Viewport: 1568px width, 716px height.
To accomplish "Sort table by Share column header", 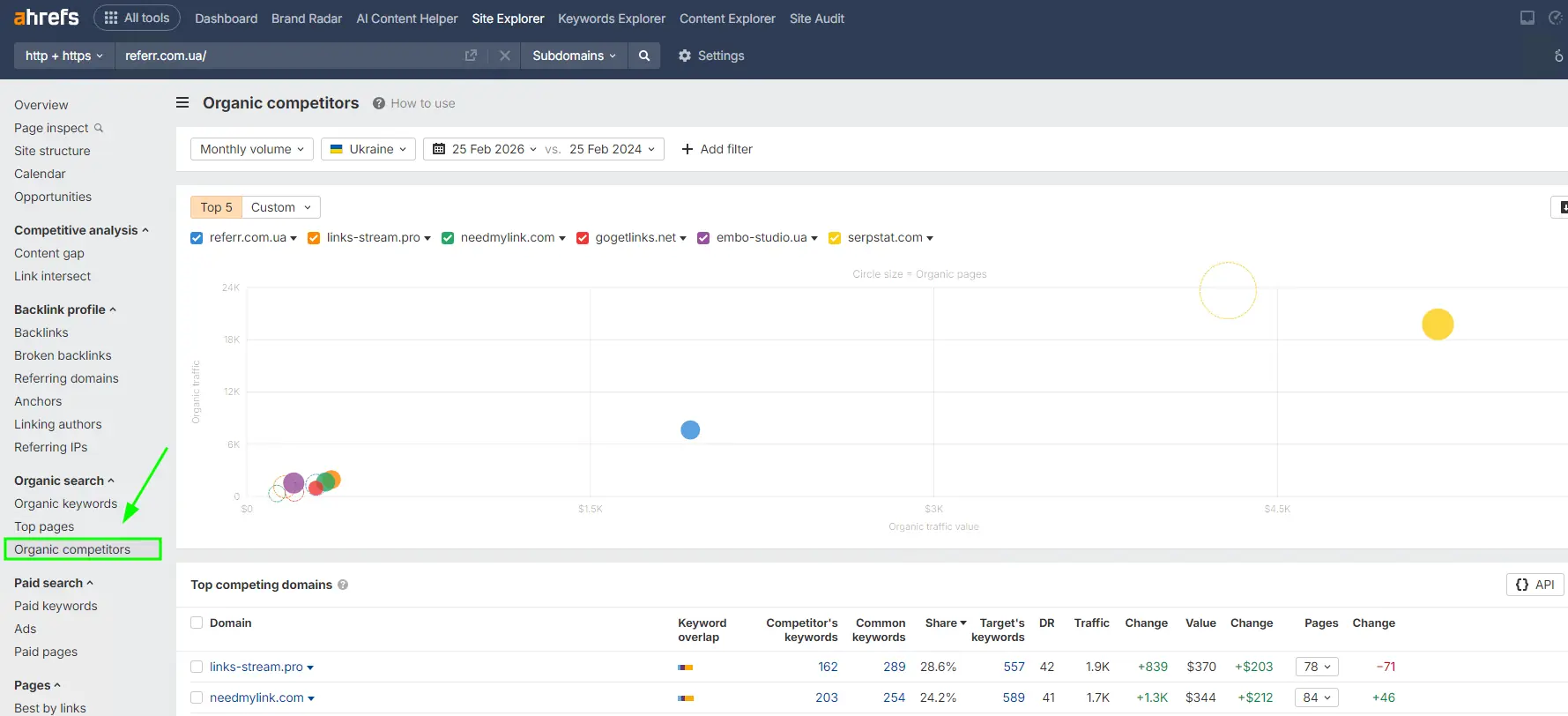I will click(x=946, y=623).
